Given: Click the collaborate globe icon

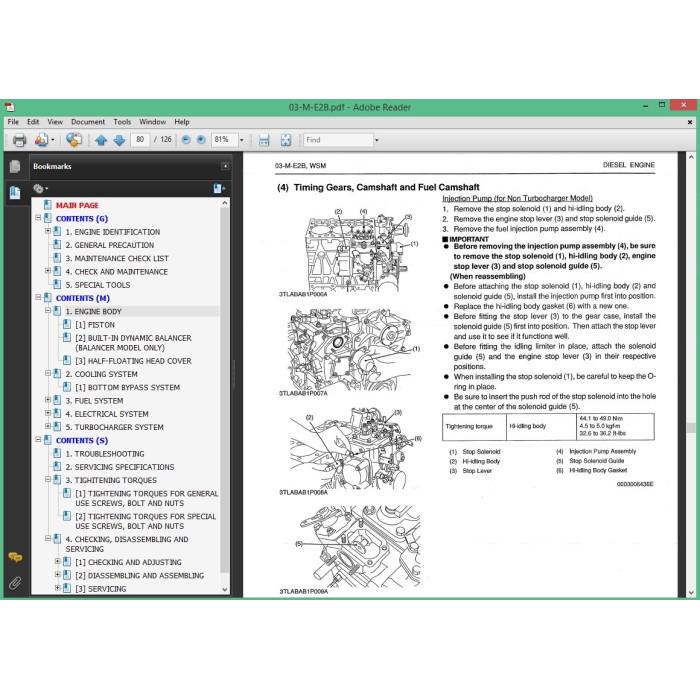Looking at the screenshot, I should 74,140.
